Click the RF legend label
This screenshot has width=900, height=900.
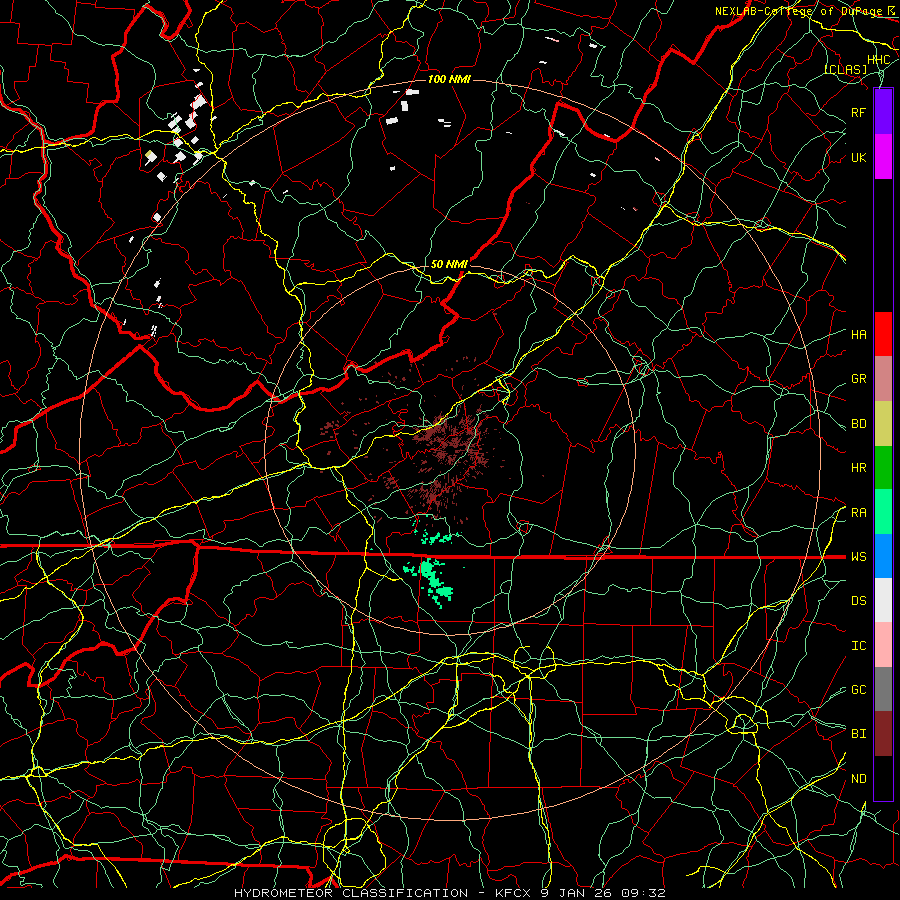click(858, 112)
